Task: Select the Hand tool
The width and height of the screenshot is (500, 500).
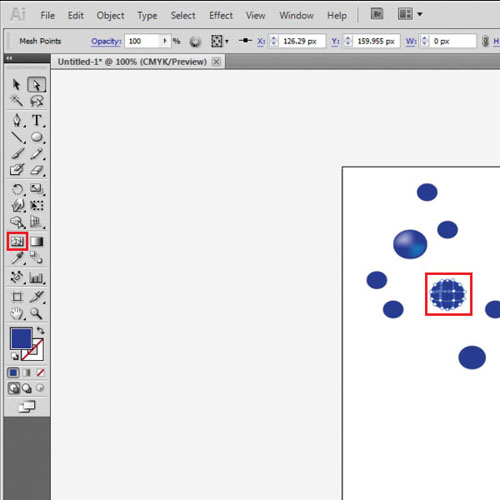Action: pos(17,313)
